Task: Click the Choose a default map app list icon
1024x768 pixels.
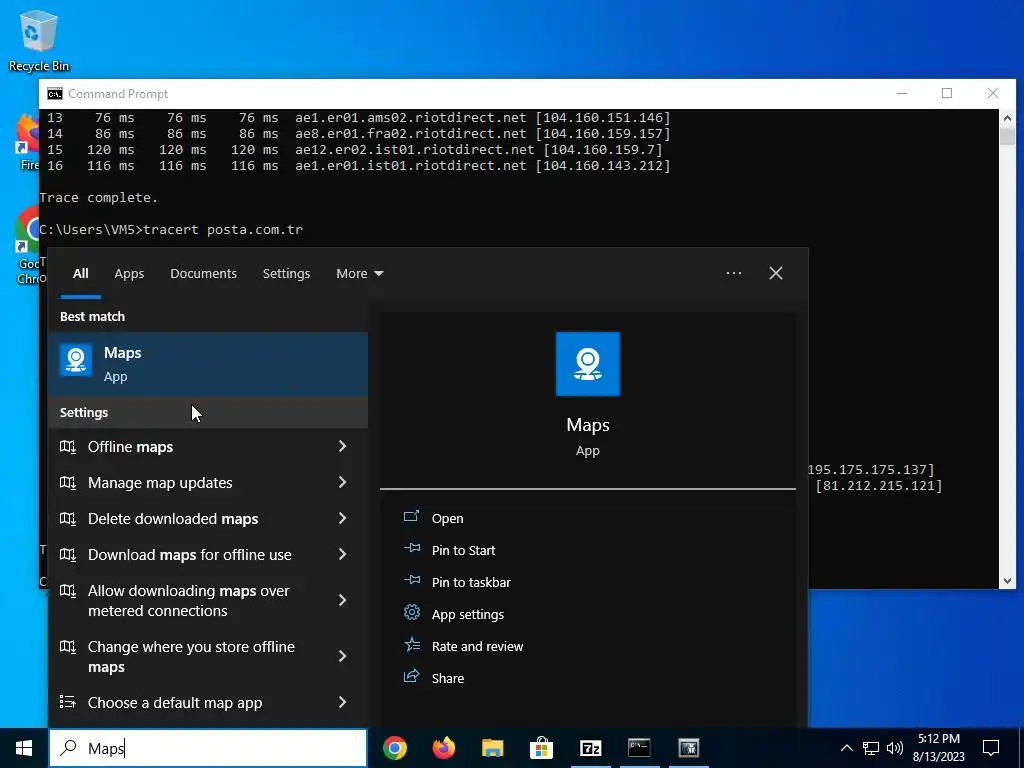Action: pos(68,702)
